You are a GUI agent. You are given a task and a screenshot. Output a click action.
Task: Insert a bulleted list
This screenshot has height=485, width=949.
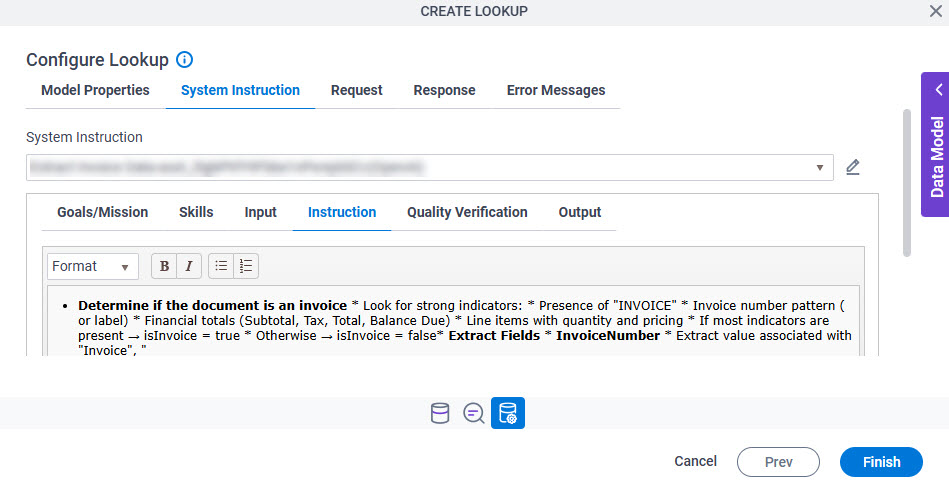221,266
